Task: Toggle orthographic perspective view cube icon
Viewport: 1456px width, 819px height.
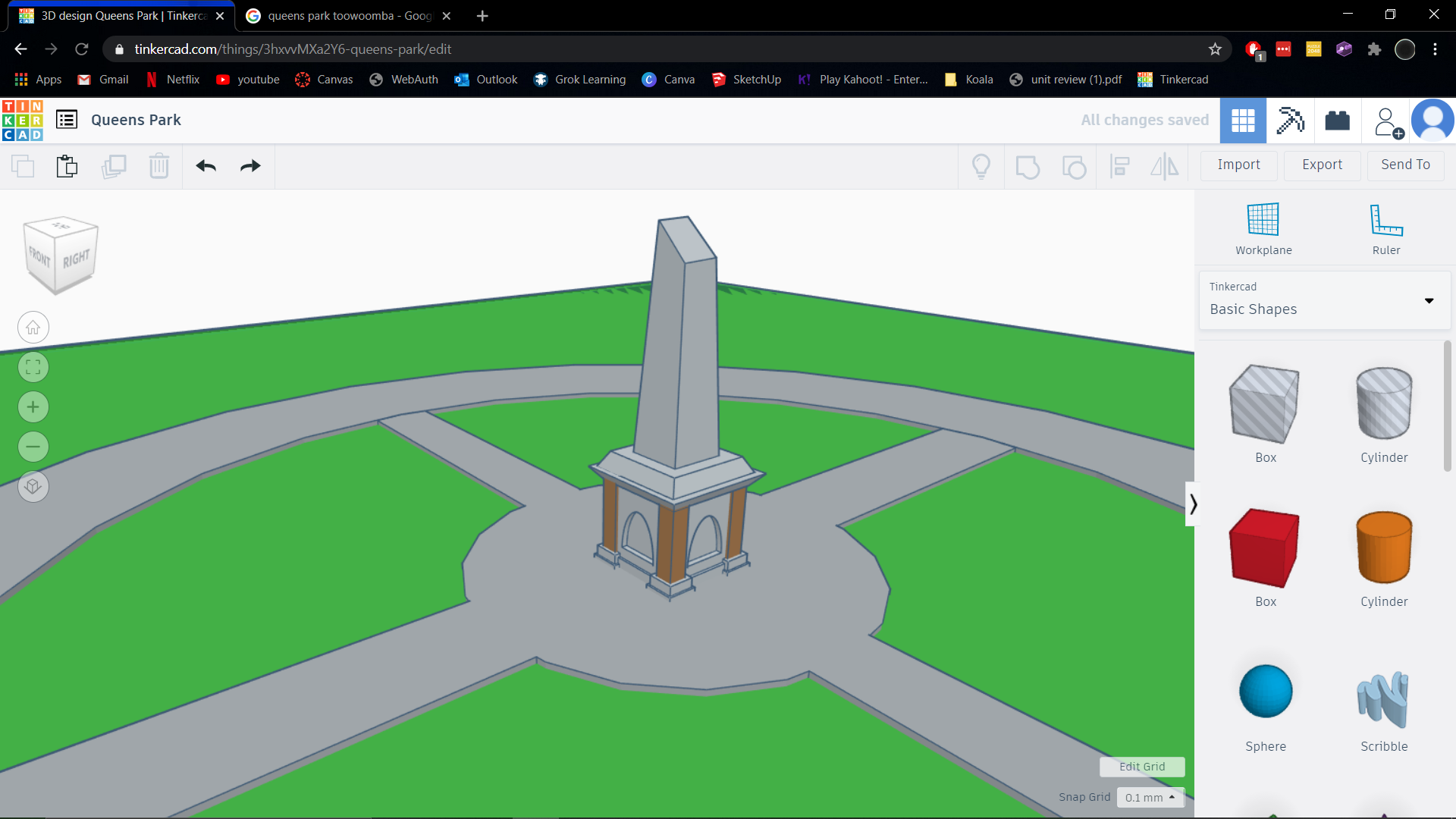Action: point(33,486)
